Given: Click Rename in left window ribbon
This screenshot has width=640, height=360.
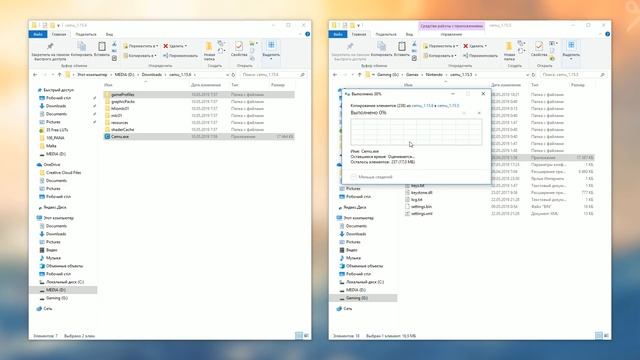Looking at the screenshot, I should (180, 56).
